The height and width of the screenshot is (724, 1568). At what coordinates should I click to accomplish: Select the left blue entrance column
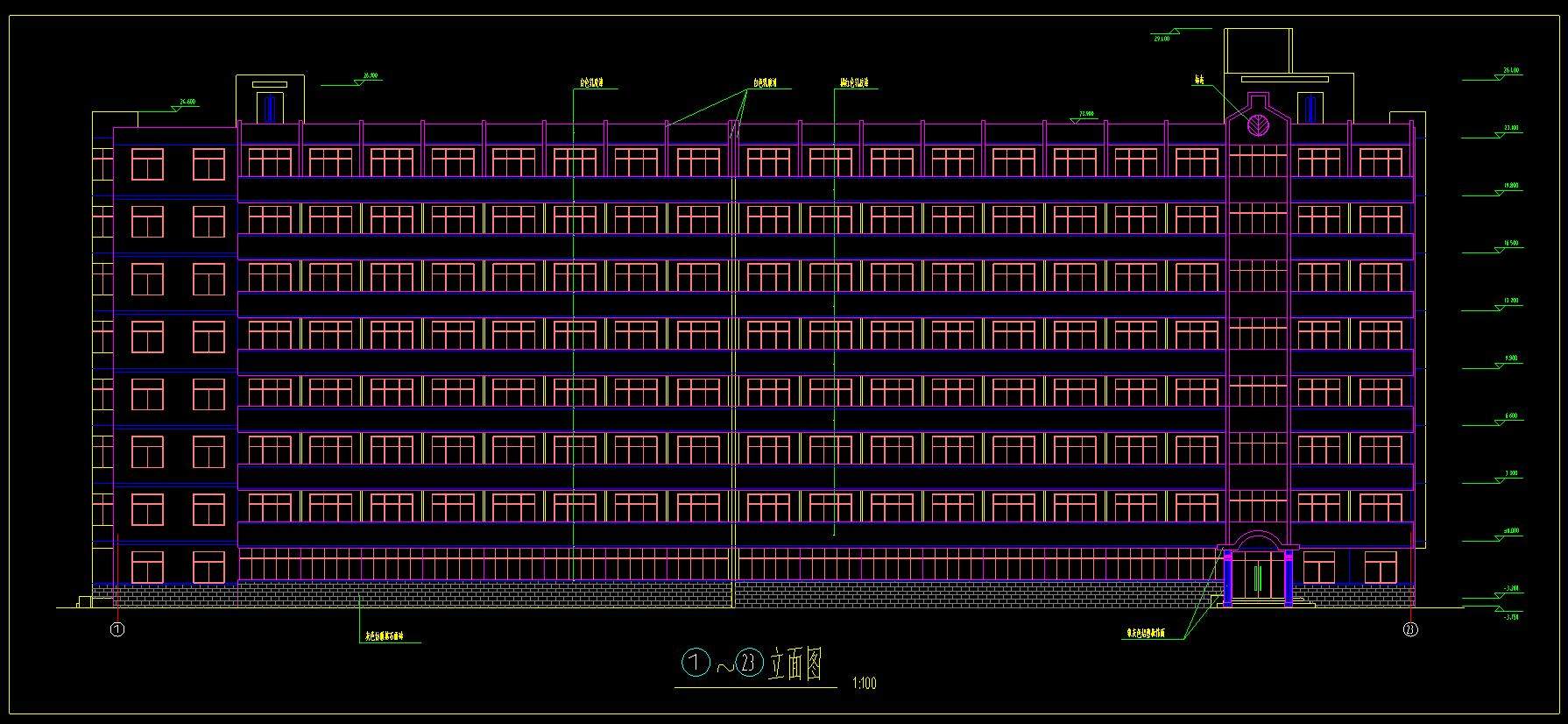click(1228, 578)
